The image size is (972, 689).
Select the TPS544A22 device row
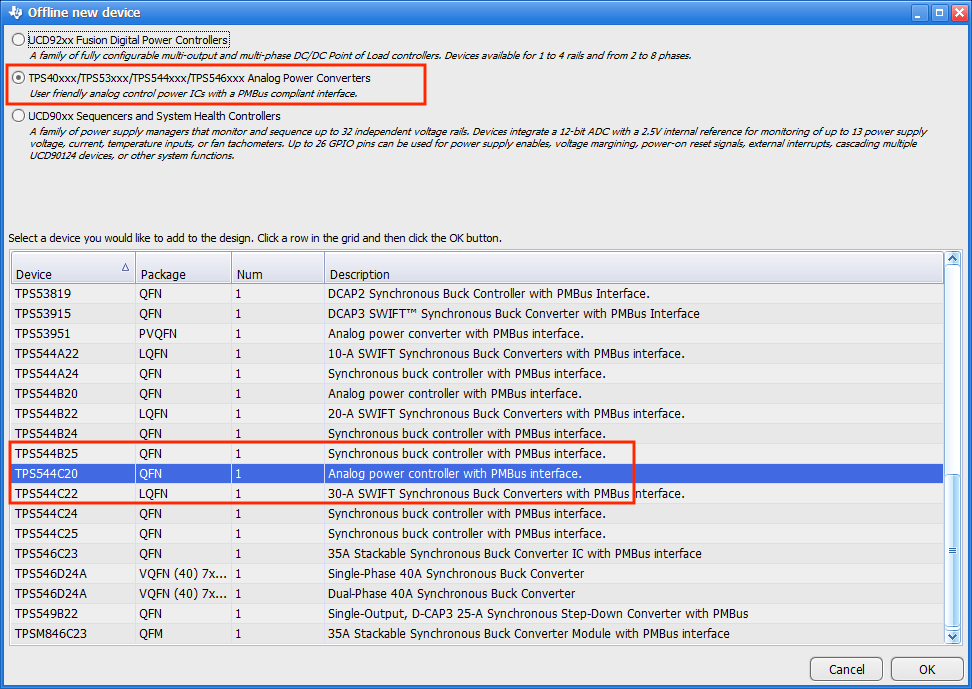pos(477,353)
